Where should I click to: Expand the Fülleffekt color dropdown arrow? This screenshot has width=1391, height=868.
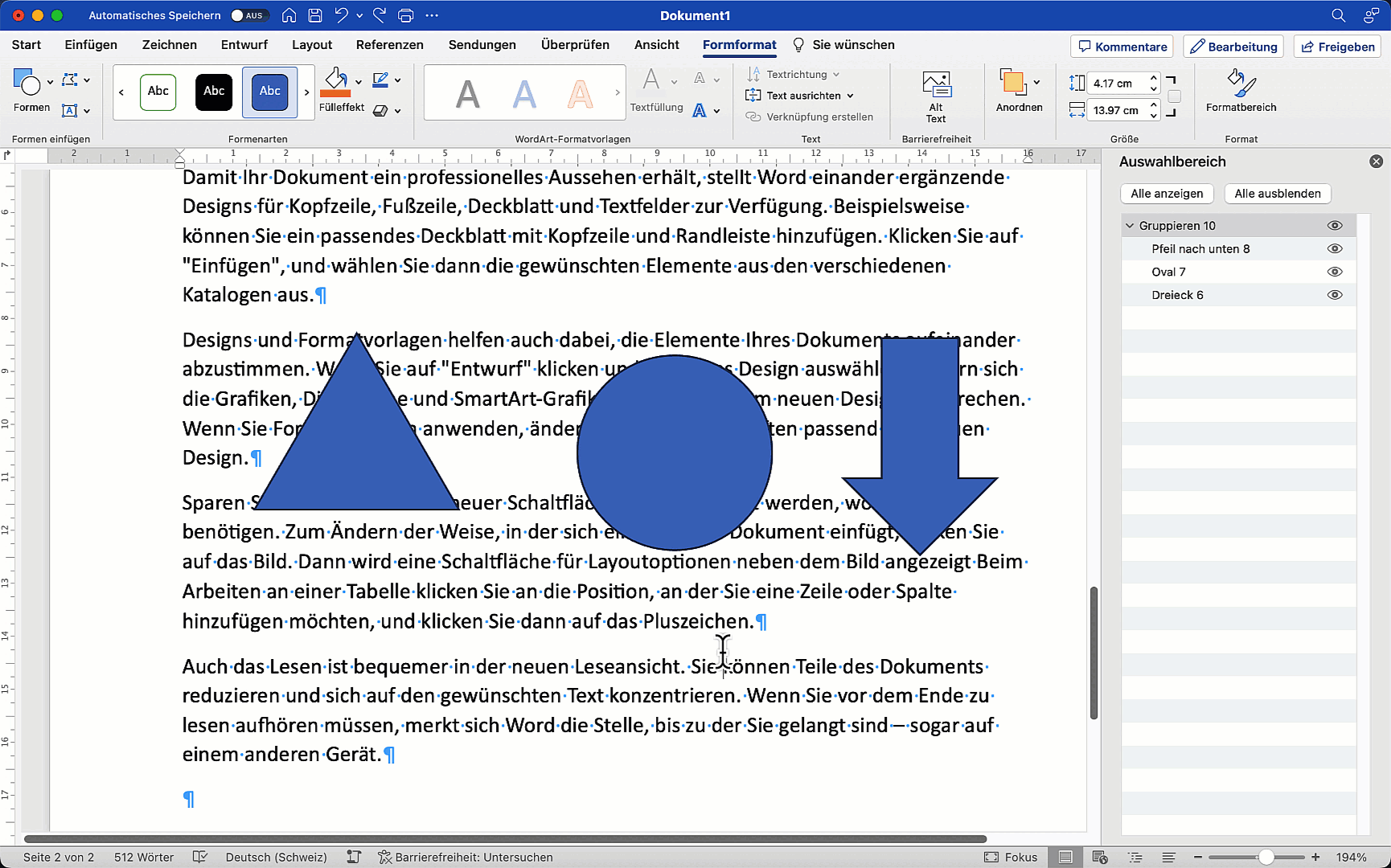[x=359, y=81]
